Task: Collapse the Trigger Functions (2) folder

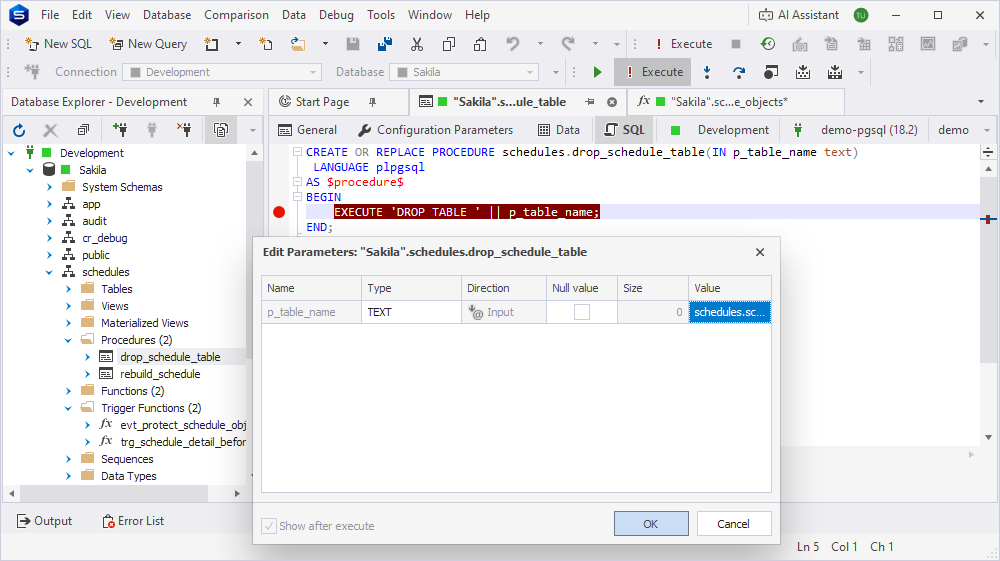Action: coord(68,409)
